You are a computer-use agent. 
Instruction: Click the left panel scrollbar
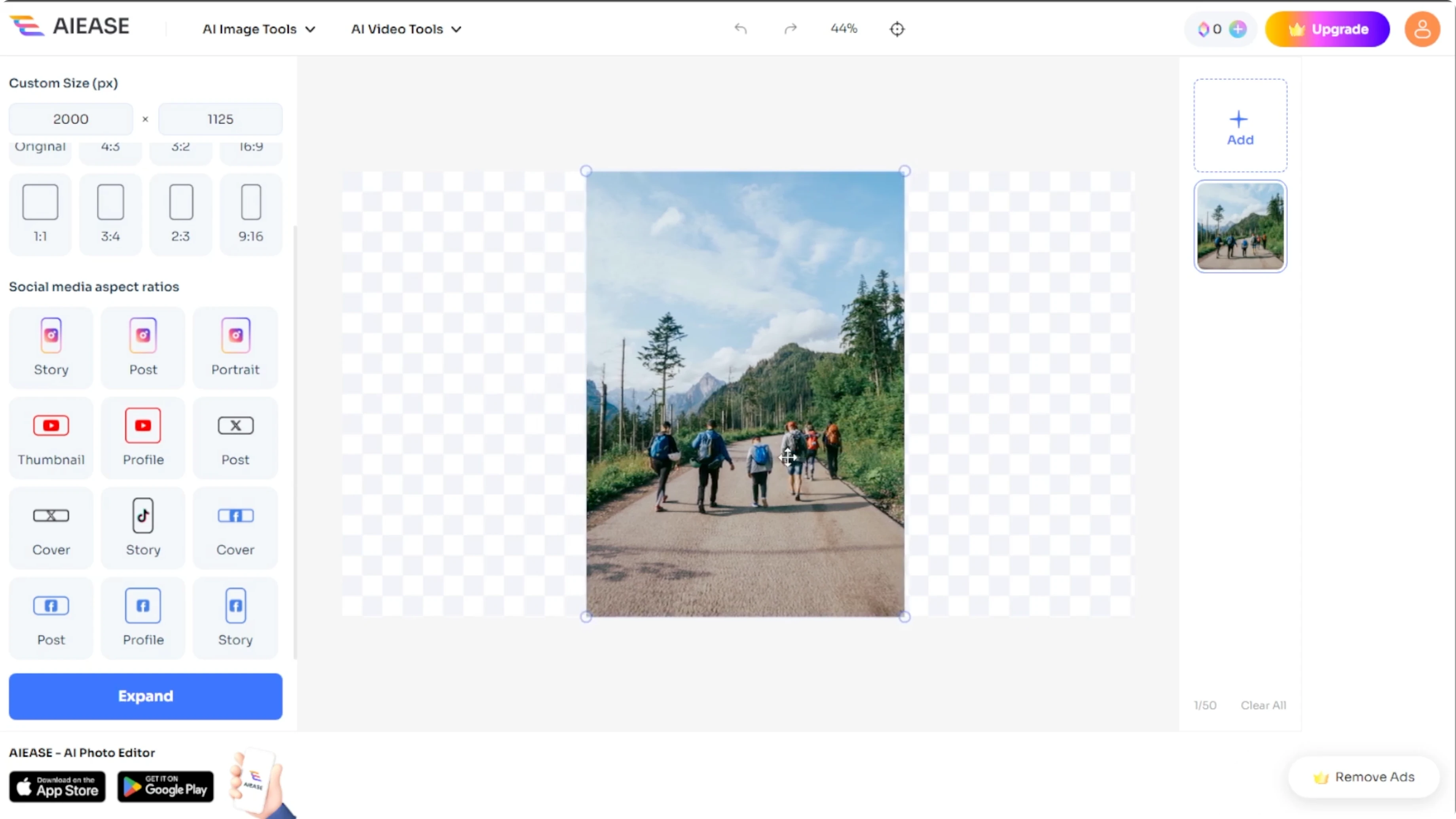[x=294, y=443]
